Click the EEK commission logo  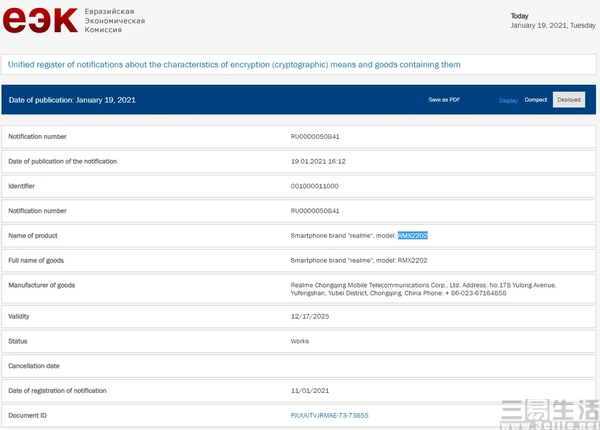pos(40,20)
